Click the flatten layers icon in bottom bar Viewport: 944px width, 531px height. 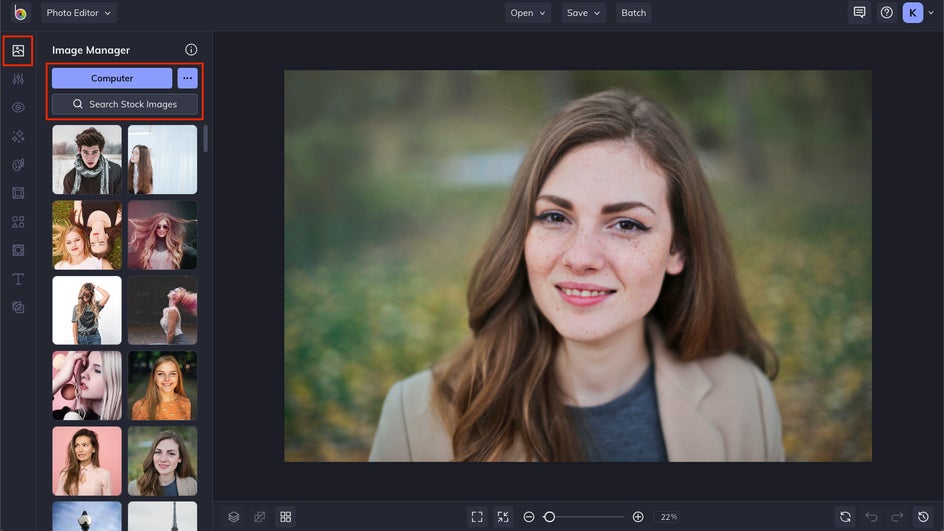click(x=259, y=517)
